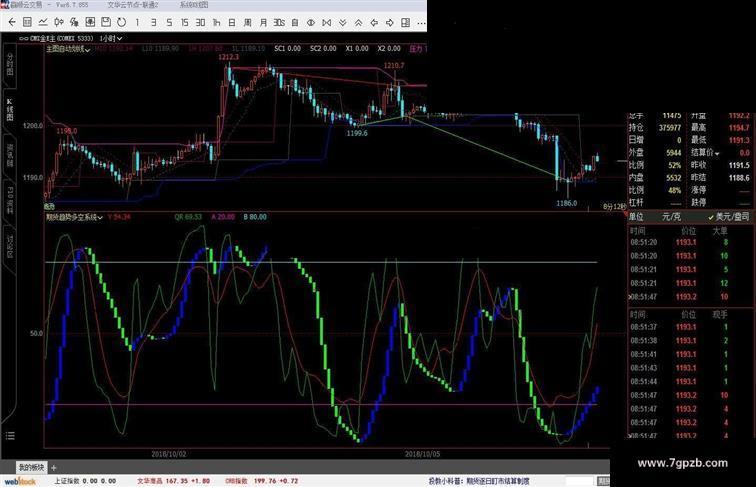Switch to the time-sharing line chart icon
Image resolution: width=756 pixels, height=487 pixels.
(43, 22)
